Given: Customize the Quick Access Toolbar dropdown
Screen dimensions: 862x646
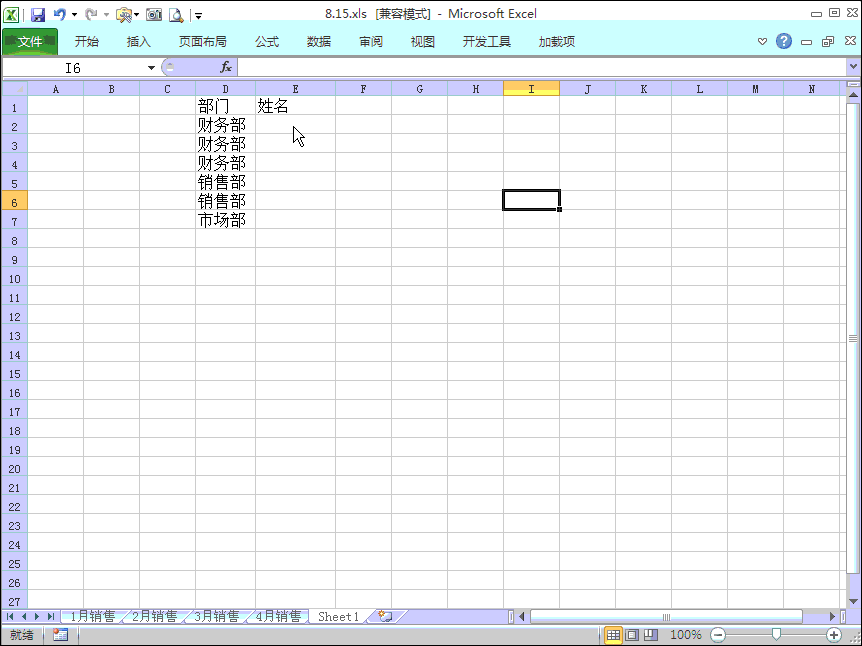Looking at the screenshot, I should pyautogui.click(x=198, y=16).
